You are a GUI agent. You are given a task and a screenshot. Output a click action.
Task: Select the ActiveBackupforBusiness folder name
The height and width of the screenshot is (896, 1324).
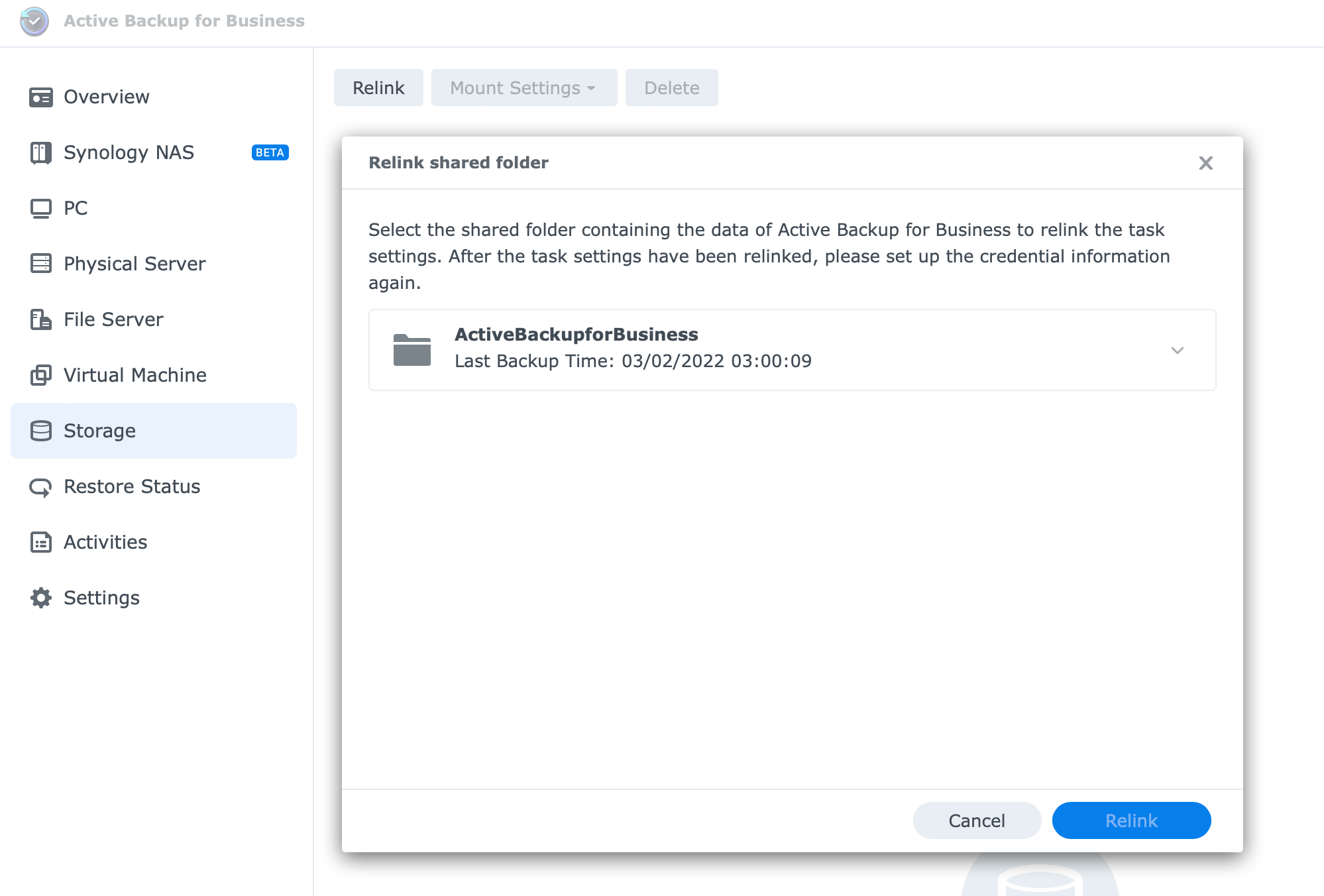[x=577, y=334]
